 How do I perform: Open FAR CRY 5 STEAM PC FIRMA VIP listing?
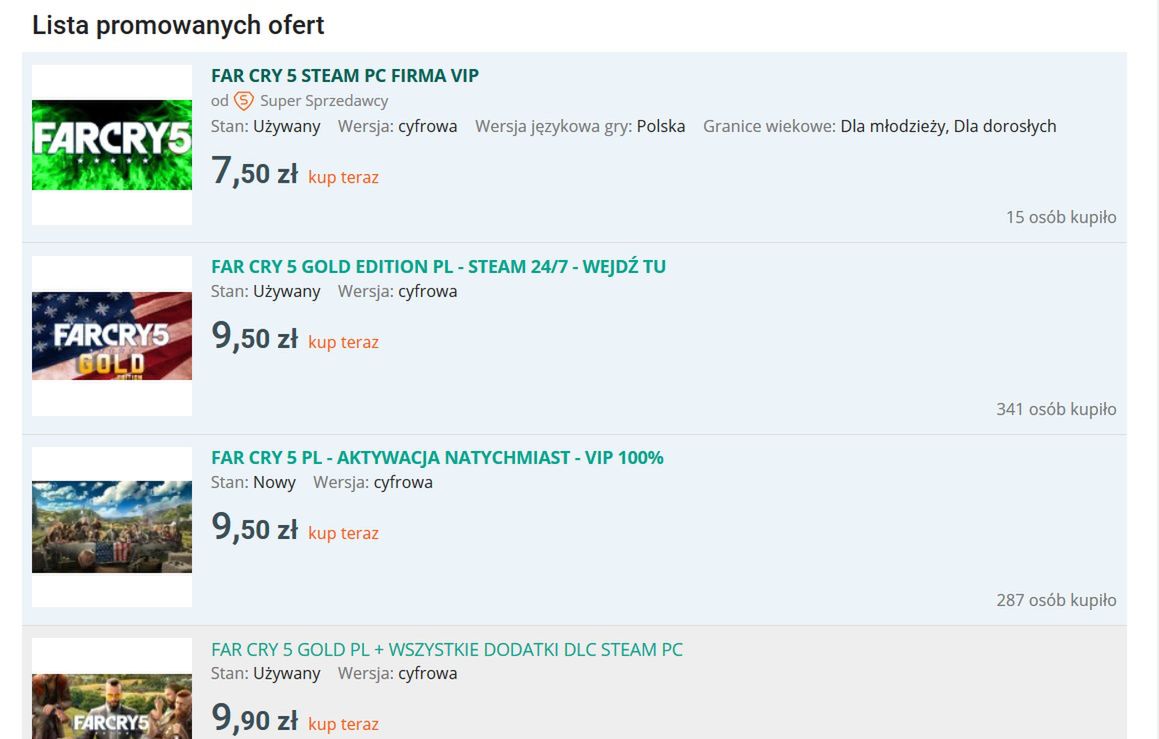click(x=345, y=76)
